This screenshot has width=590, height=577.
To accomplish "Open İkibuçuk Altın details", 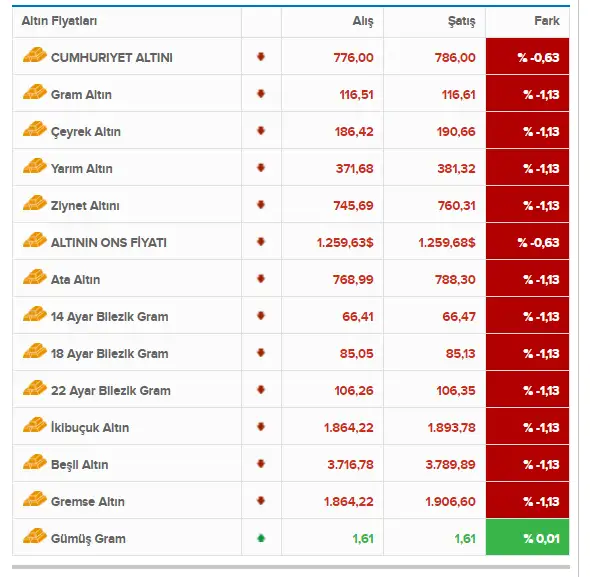I will (x=90, y=428).
